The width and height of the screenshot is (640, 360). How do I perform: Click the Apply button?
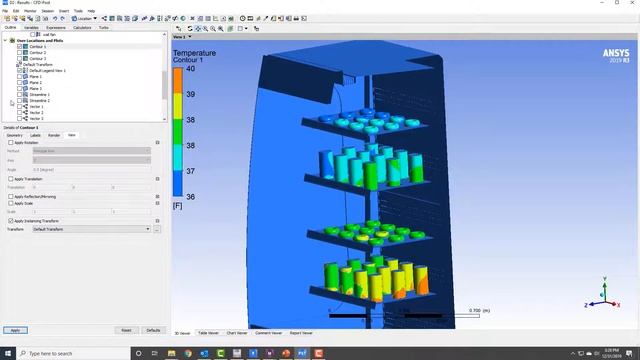(16, 330)
